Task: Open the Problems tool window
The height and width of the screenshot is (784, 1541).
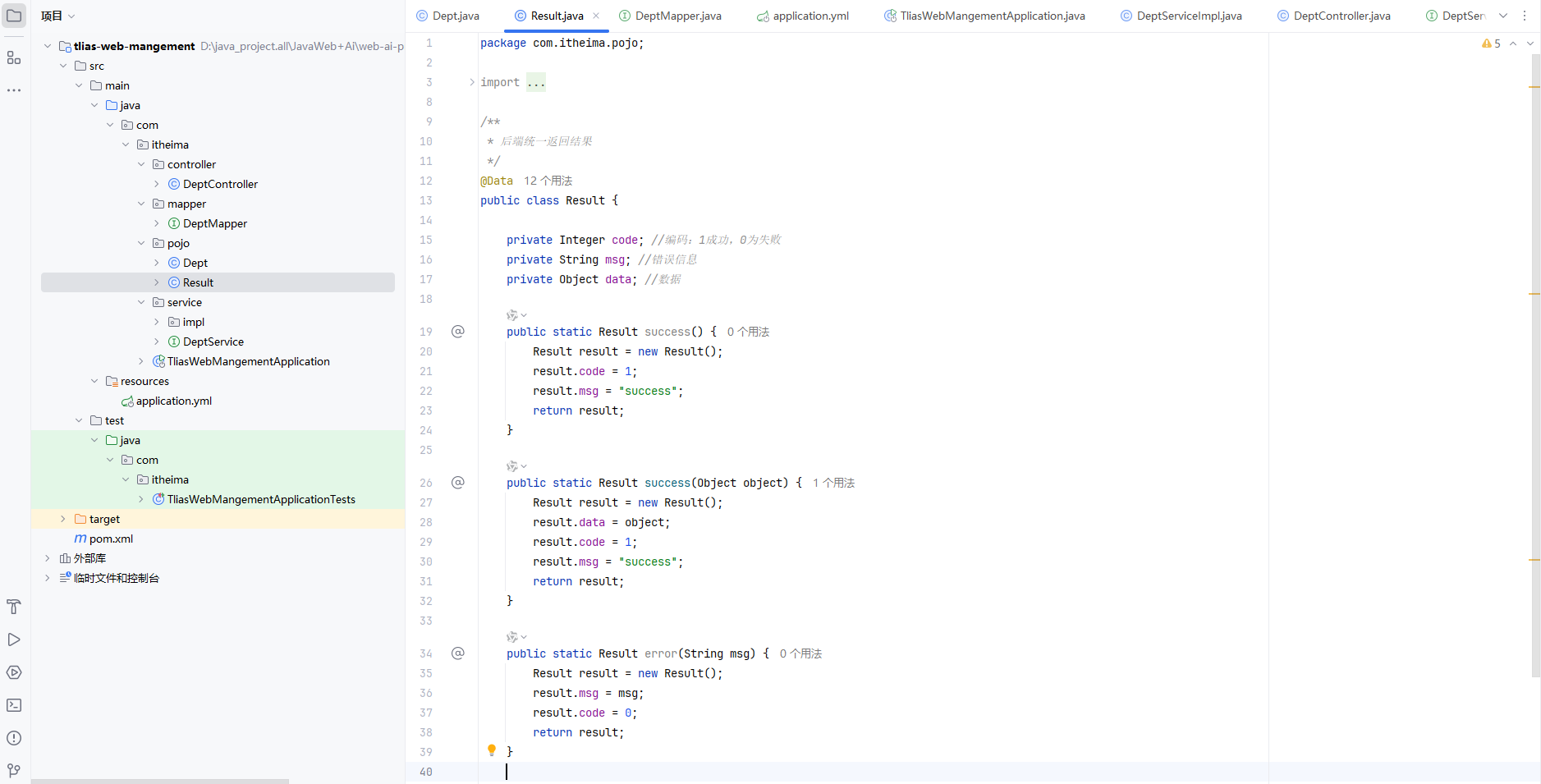Action: [x=14, y=738]
